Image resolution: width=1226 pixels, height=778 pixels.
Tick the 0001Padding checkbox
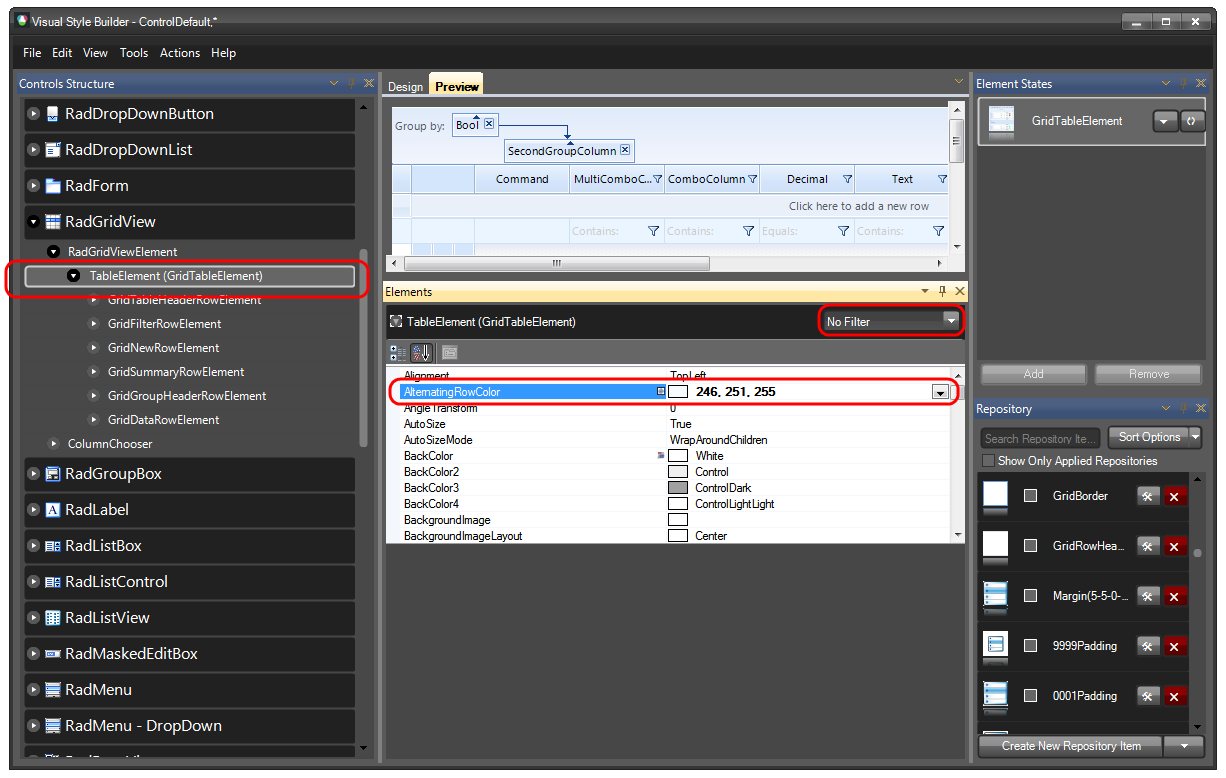pos(1031,696)
